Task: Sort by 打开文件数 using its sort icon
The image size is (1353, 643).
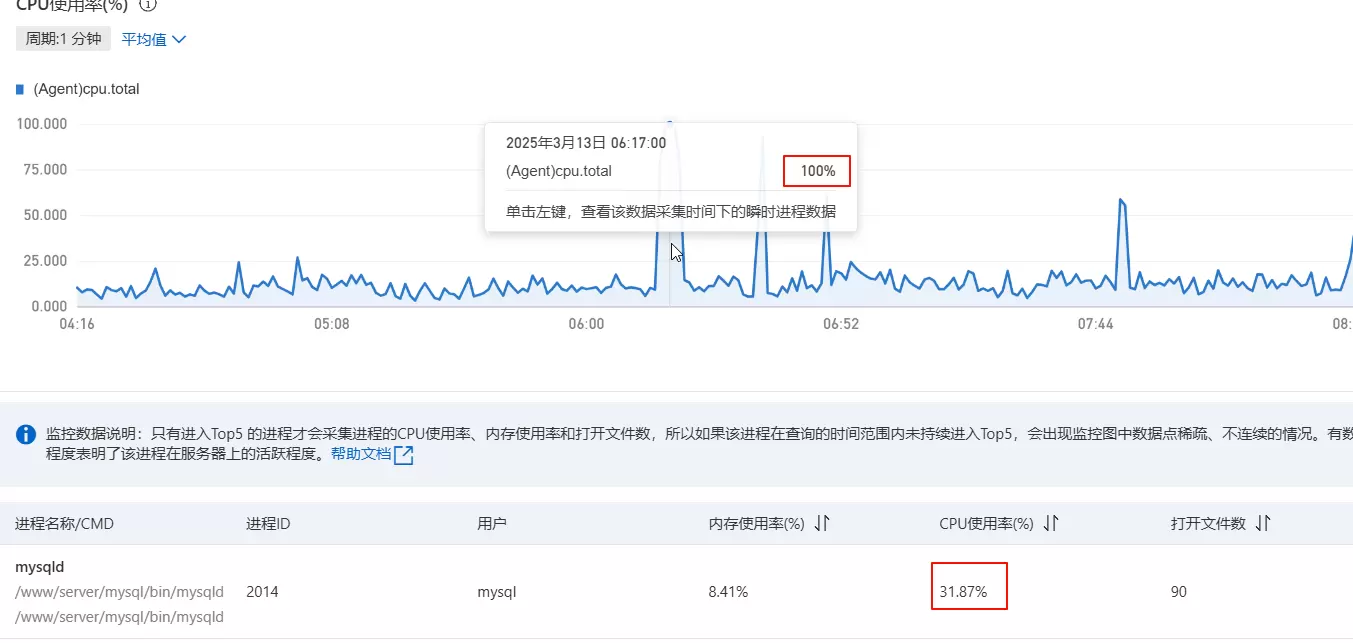Action: pos(1263,523)
